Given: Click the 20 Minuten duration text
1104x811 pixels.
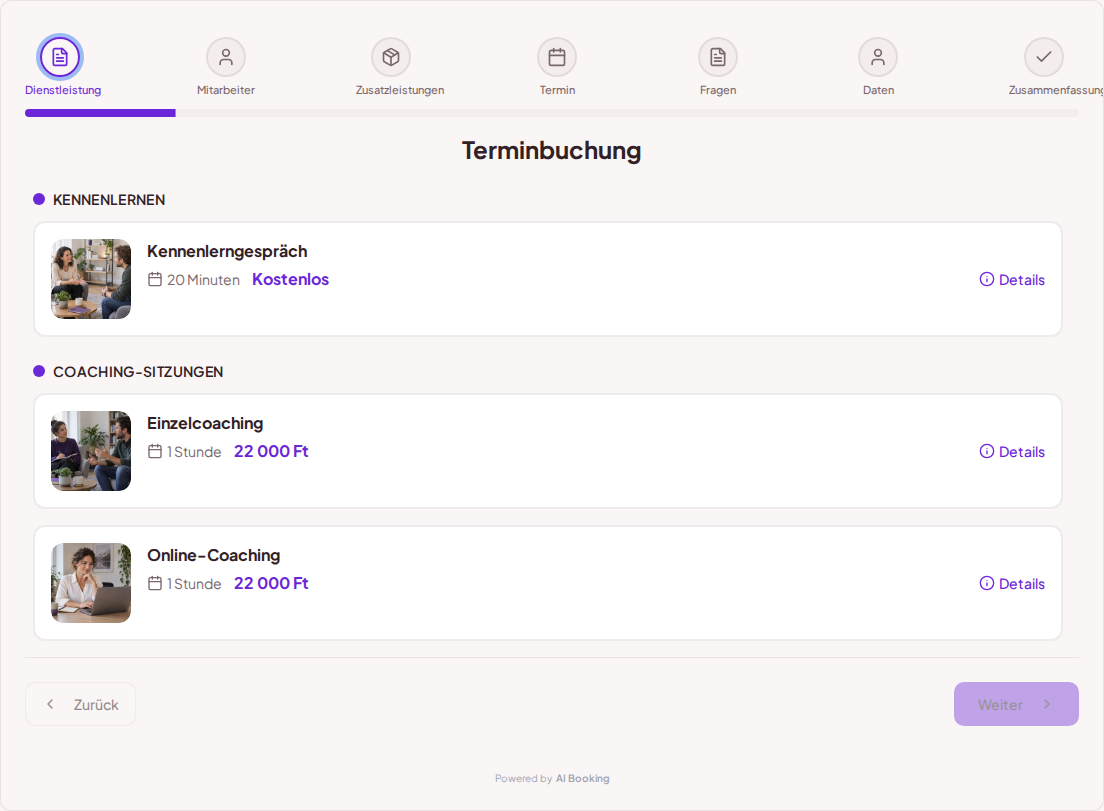Looking at the screenshot, I should [203, 280].
